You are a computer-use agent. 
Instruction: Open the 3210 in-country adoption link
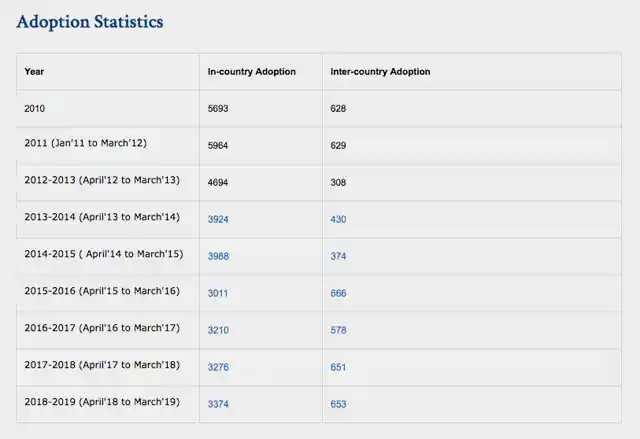[x=218, y=330]
